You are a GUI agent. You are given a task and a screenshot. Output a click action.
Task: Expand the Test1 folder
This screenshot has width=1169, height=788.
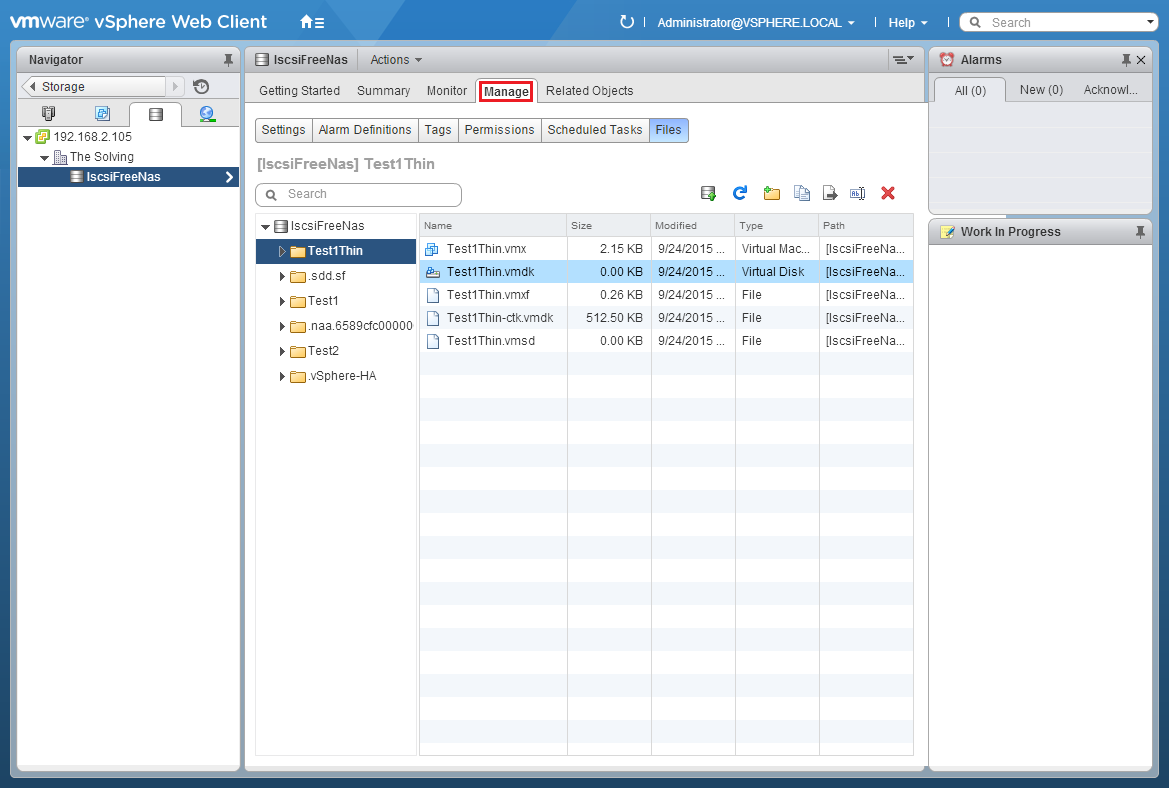(x=282, y=301)
